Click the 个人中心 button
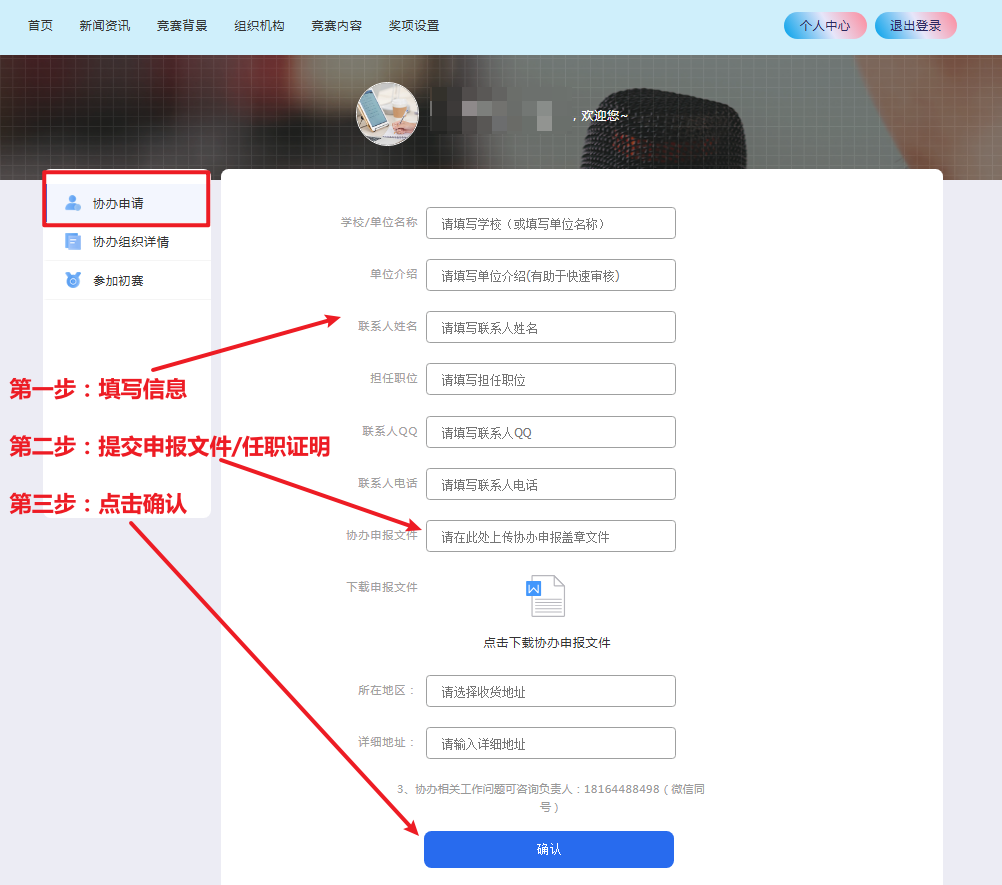1002x885 pixels. coord(825,26)
